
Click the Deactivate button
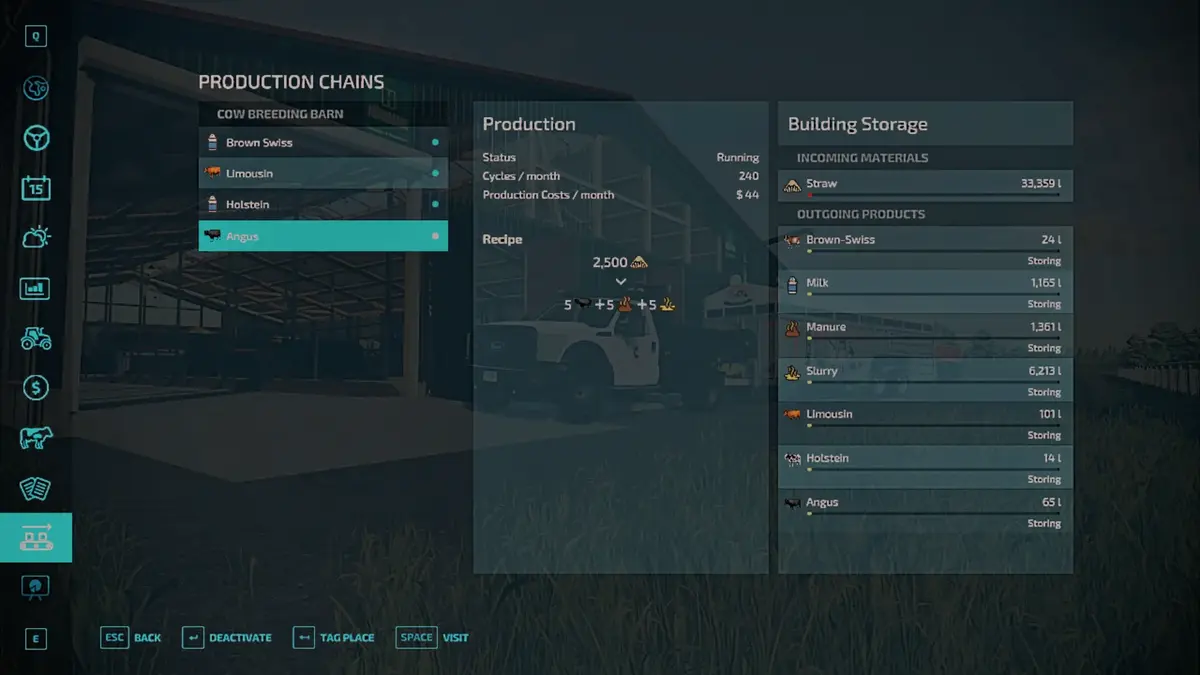227,637
